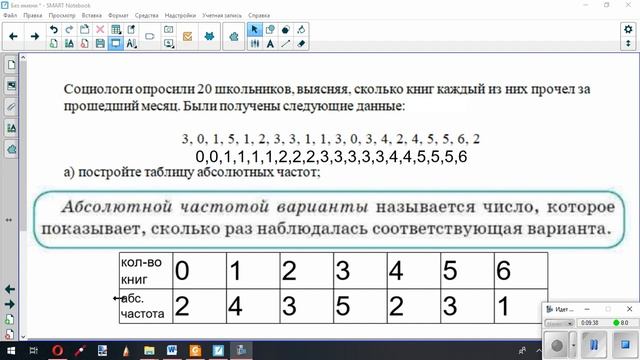Image resolution: width=640 pixels, height=360 pixels.
Task: Open the Page Sorter sidebar tab
Action: (x=11, y=64)
